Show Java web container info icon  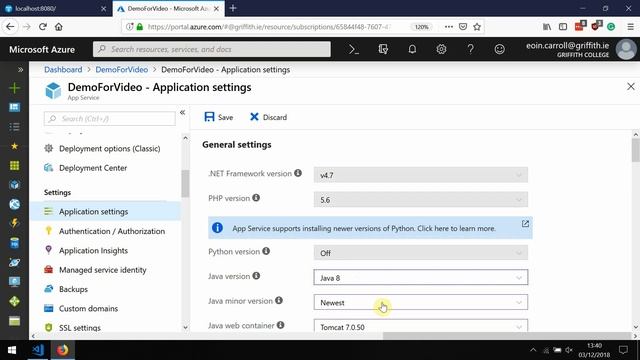click(280, 325)
